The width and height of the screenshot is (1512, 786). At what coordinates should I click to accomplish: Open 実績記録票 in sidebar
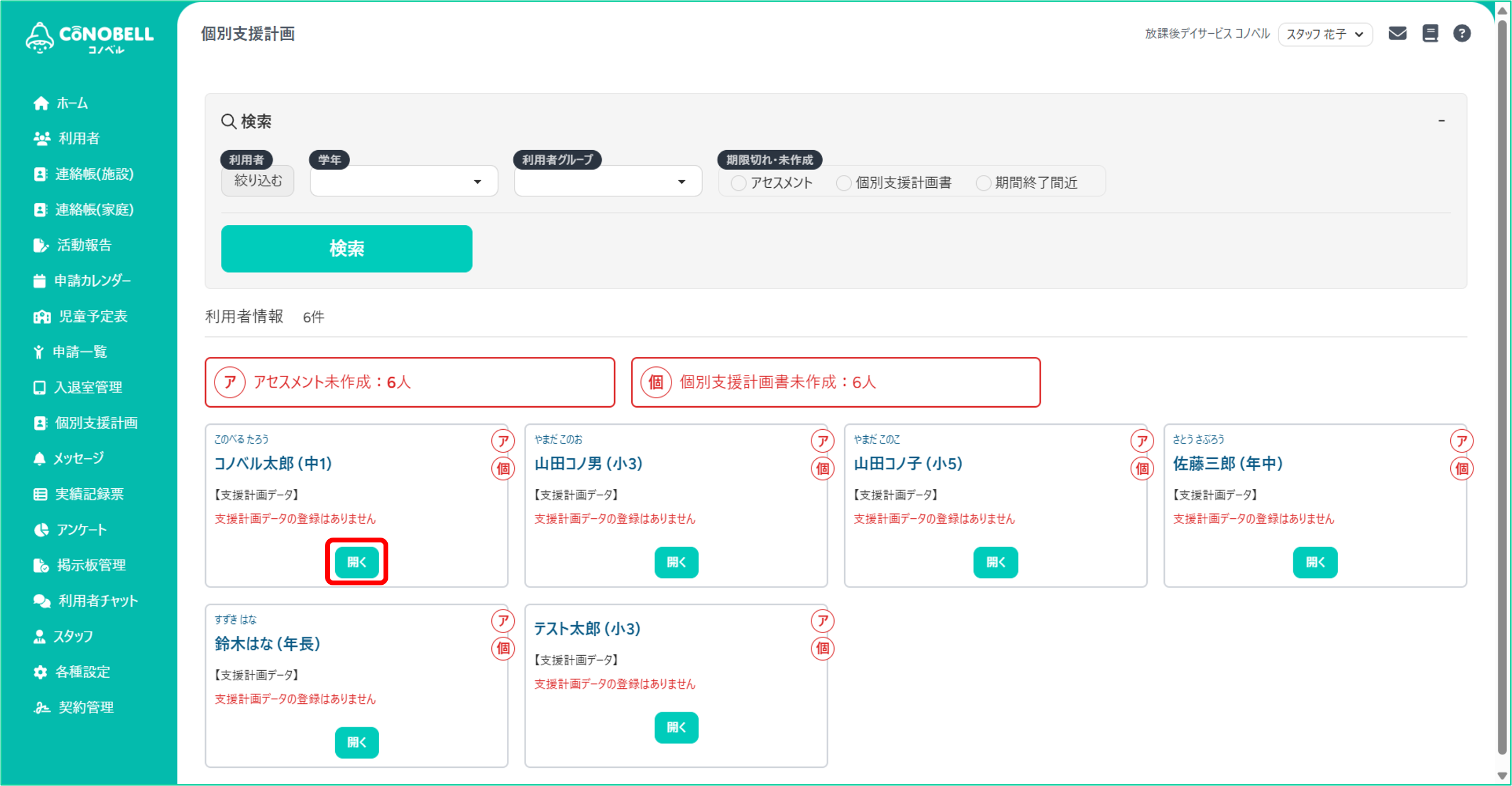tap(79, 494)
